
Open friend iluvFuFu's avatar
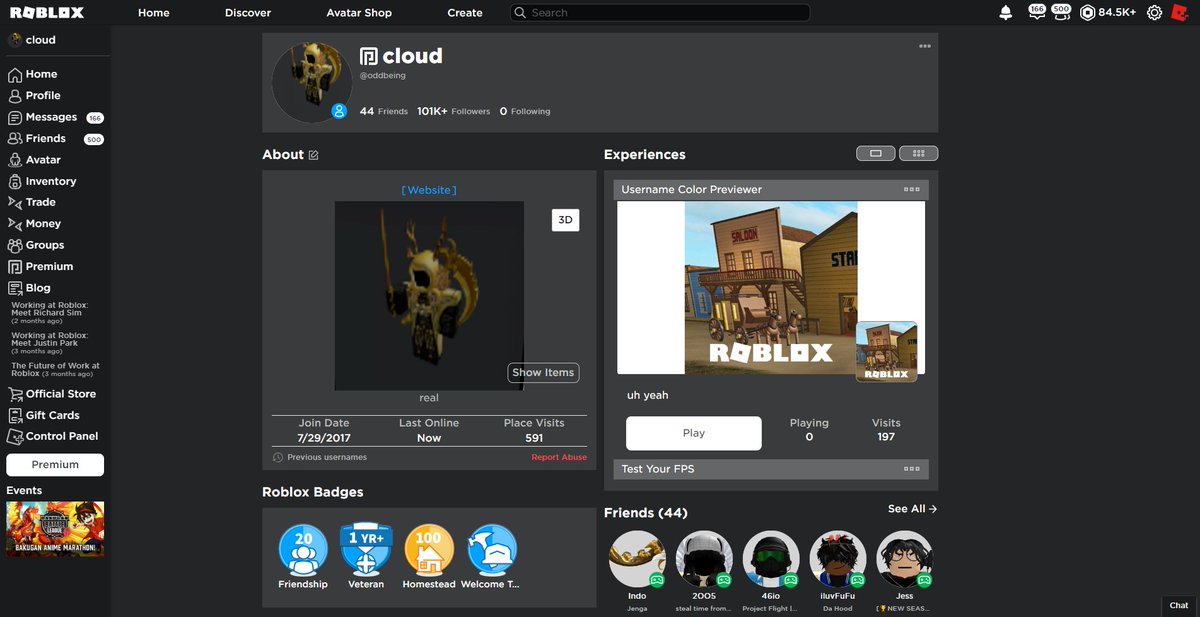(x=838, y=559)
